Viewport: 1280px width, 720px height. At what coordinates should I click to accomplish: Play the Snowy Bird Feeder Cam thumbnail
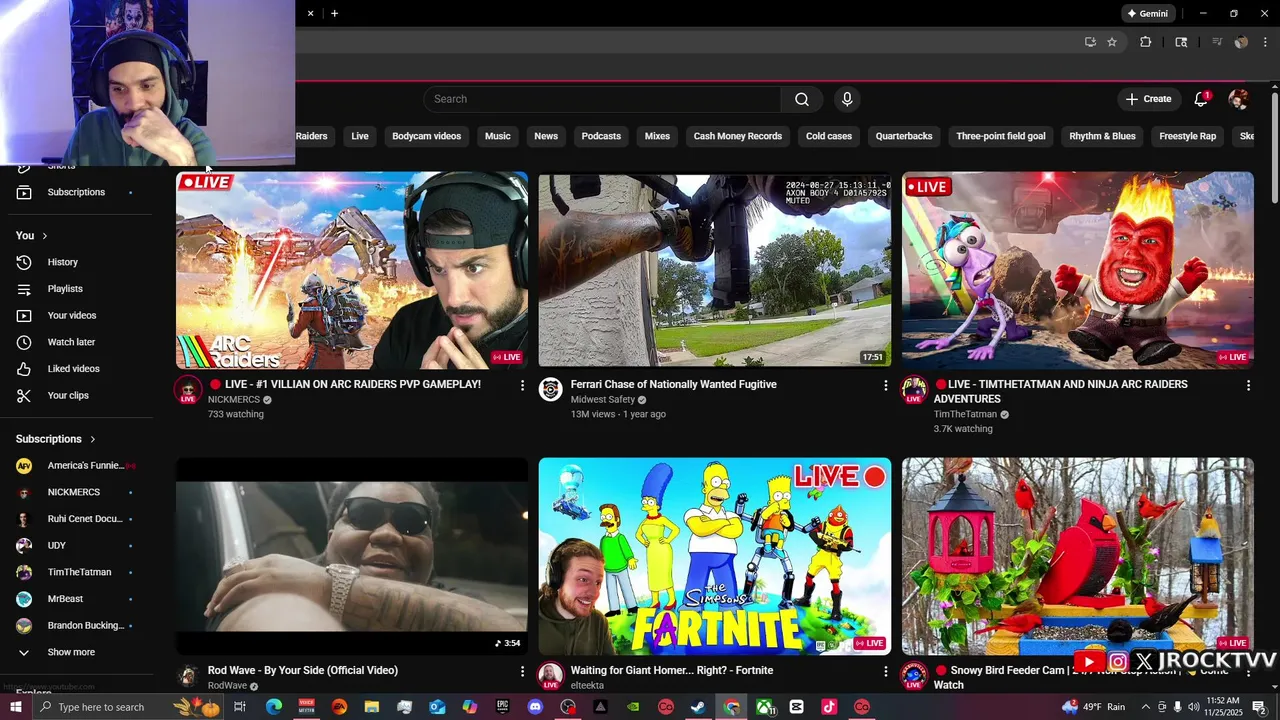tap(1078, 556)
